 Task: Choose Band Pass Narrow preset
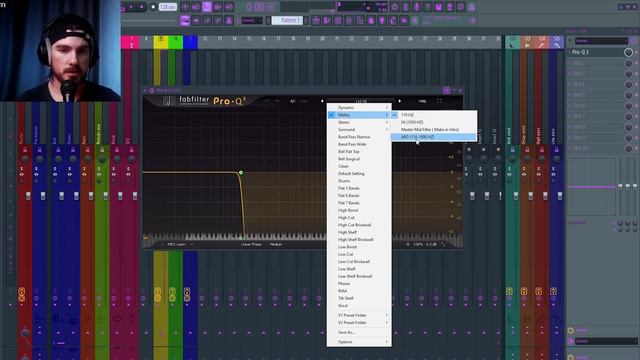(x=359, y=137)
